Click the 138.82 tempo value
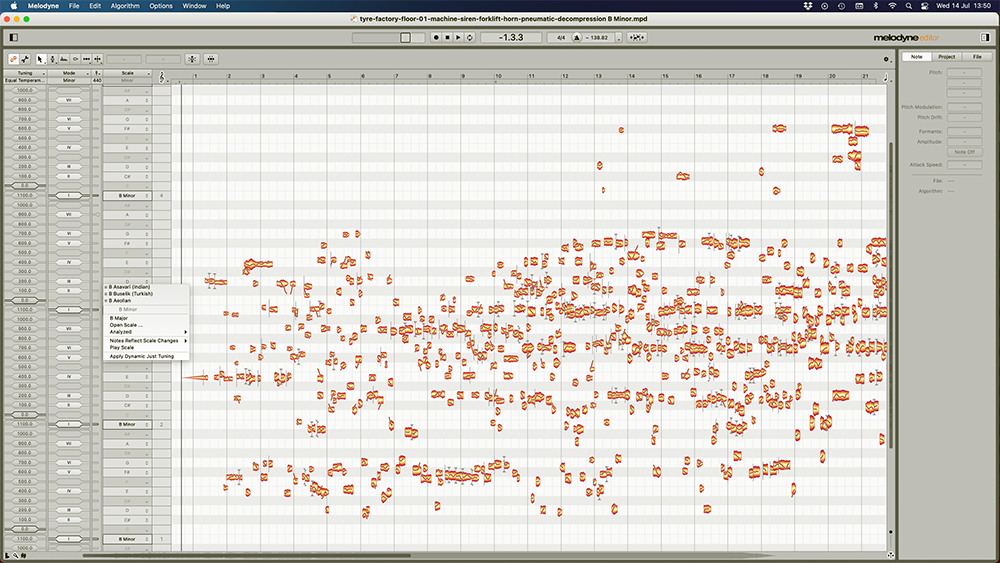The width and height of the screenshot is (1000, 563). pyautogui.click(x=599, y=38)
